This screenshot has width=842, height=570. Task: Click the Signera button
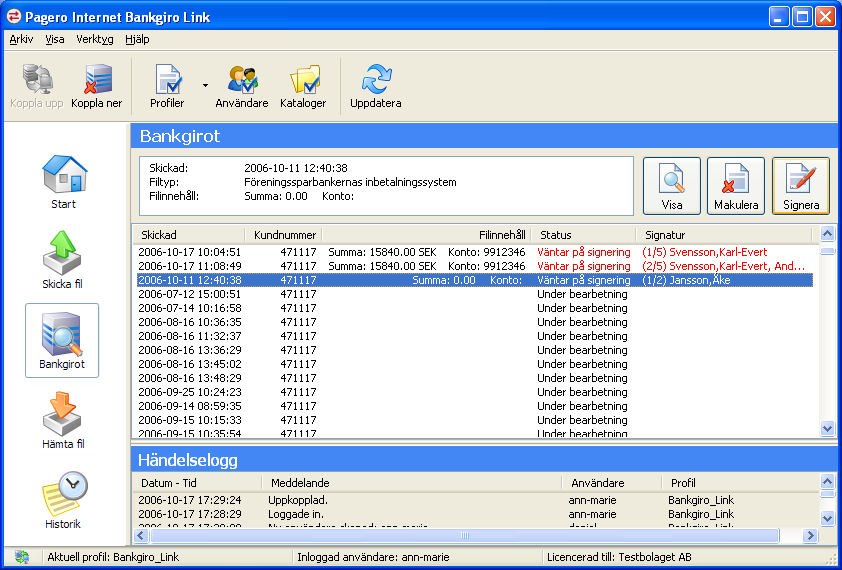[x=801, y=186]
